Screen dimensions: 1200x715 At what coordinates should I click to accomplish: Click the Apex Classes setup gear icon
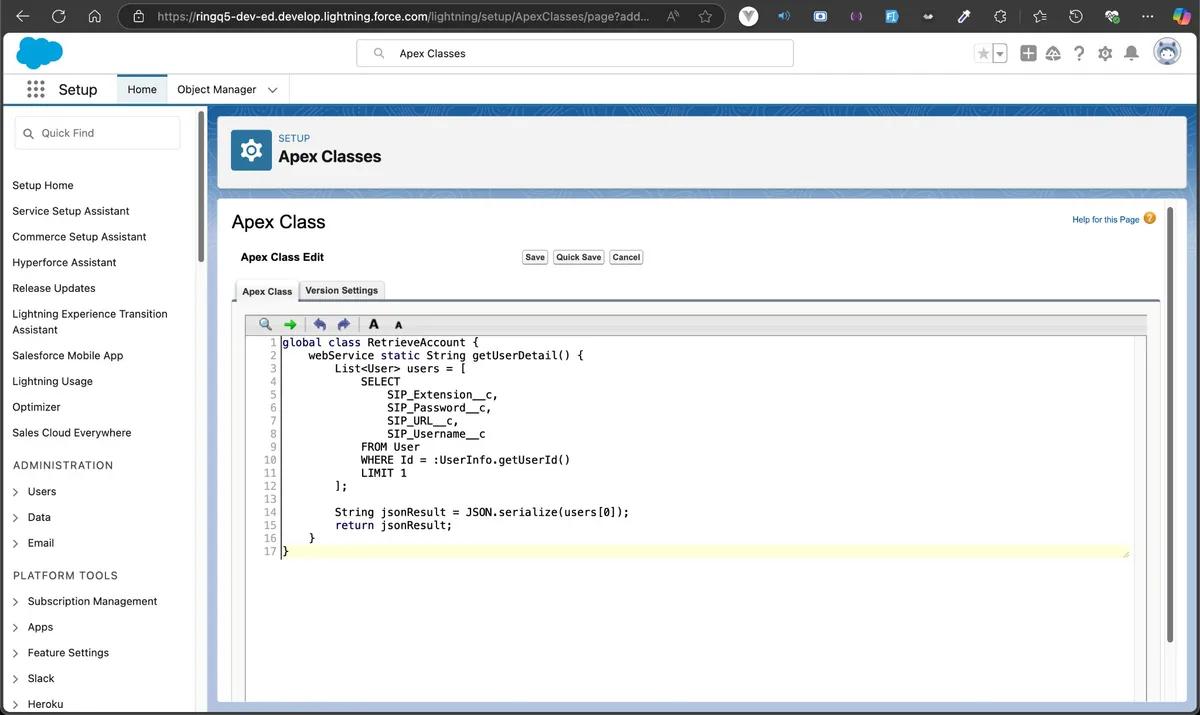point(251,150)
